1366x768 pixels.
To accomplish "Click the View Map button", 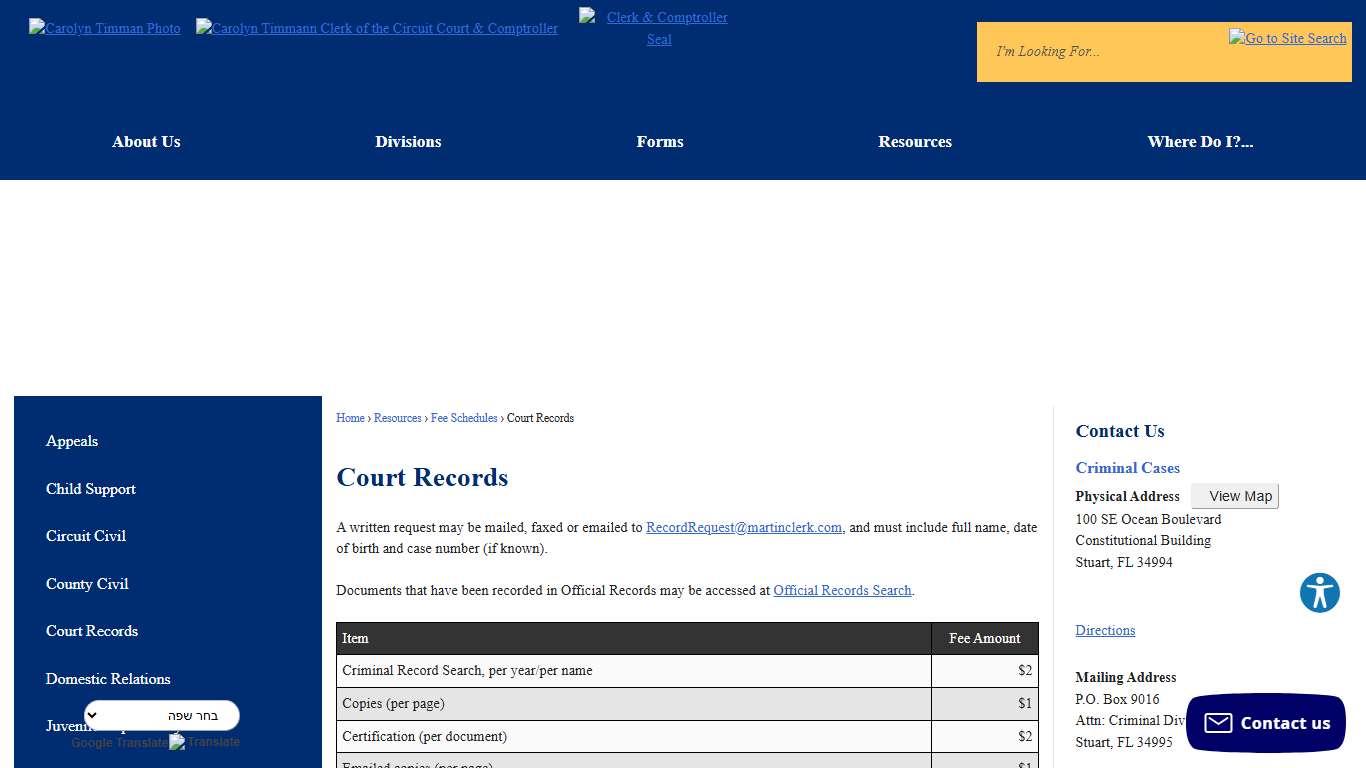I will click(x=1234, y=496).
